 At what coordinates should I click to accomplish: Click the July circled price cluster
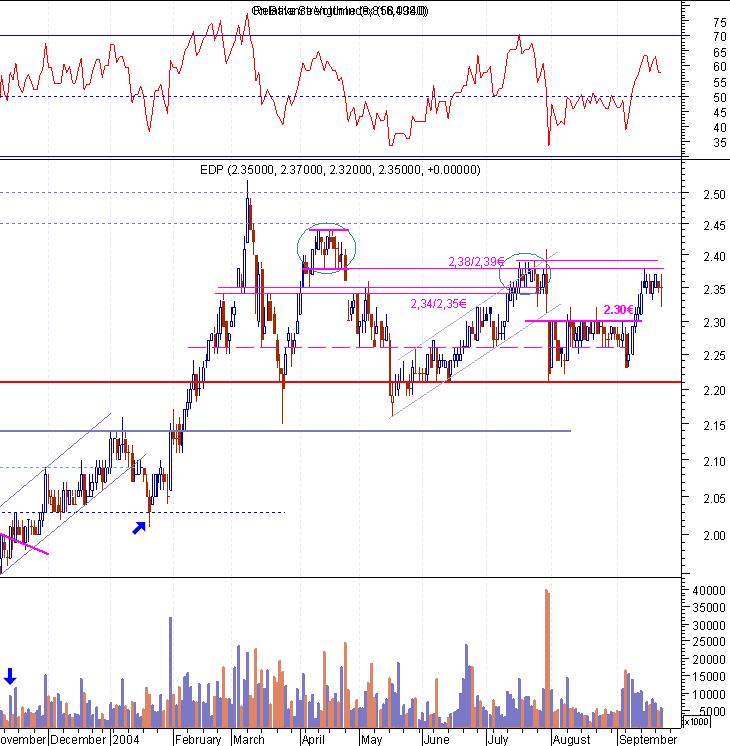tap(525, 274)
